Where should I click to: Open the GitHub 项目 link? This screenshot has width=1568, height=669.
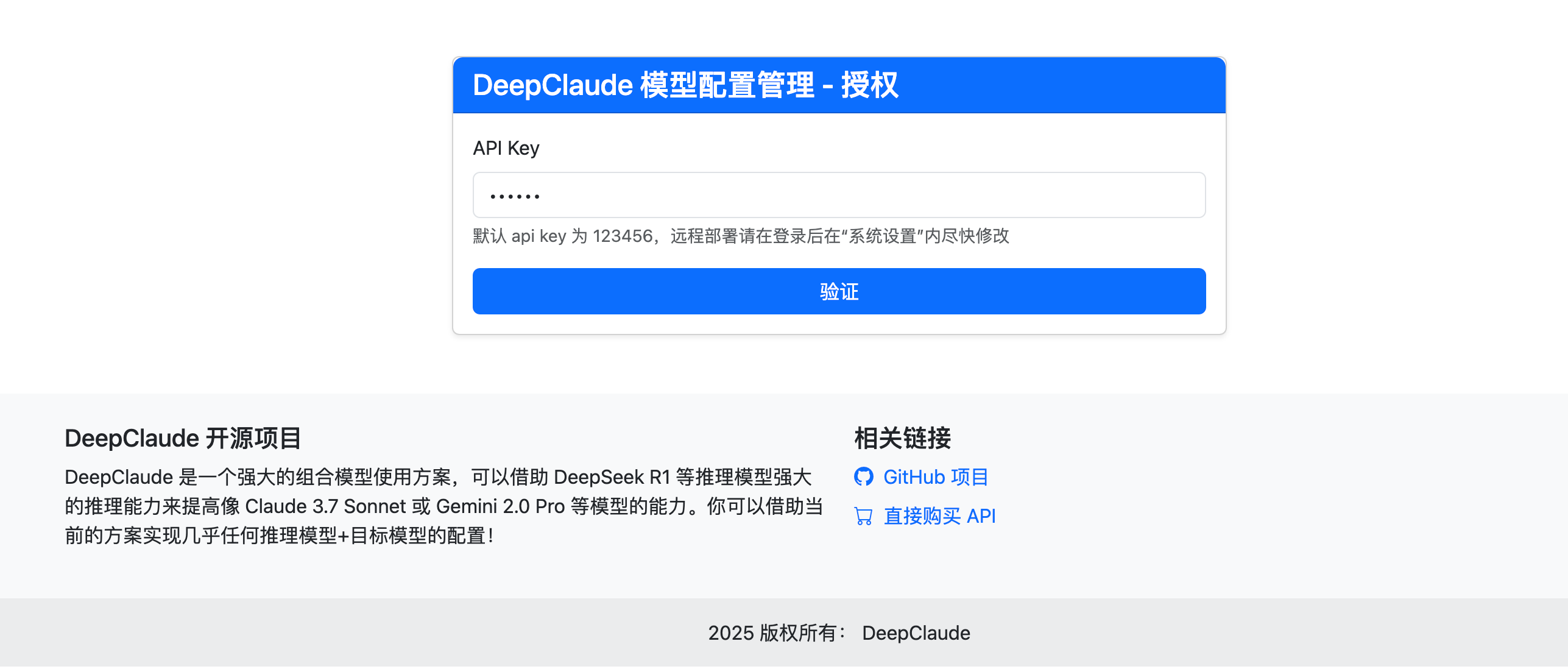coord(936,476)
